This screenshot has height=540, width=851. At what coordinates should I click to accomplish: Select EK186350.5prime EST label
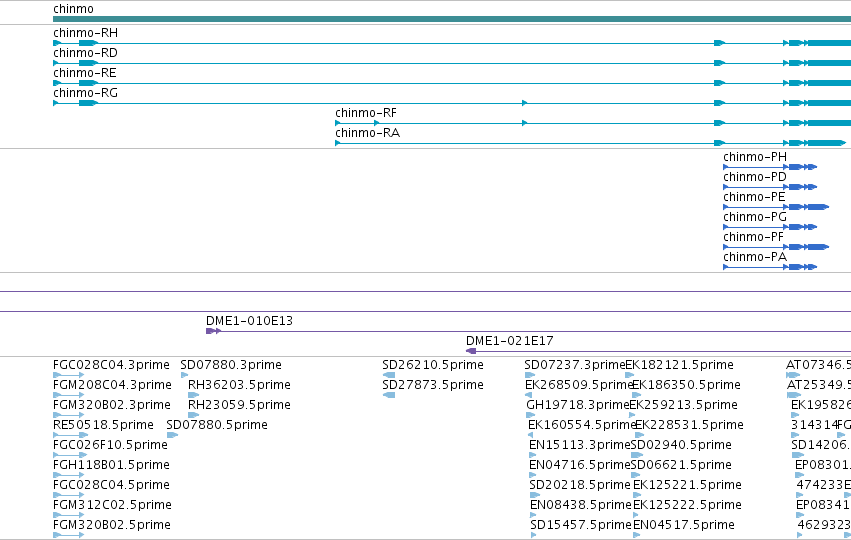[687, 385]
